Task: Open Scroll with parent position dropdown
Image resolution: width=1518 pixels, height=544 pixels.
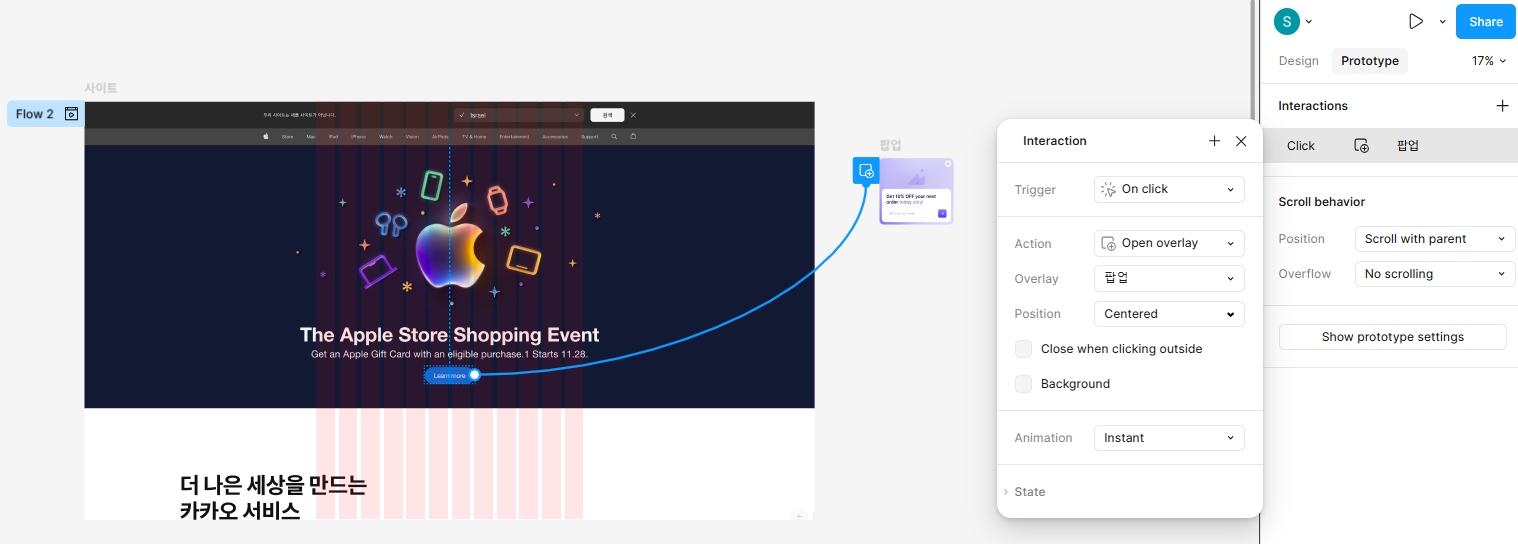Action: pyautogui.click(x=1435, y=239)
